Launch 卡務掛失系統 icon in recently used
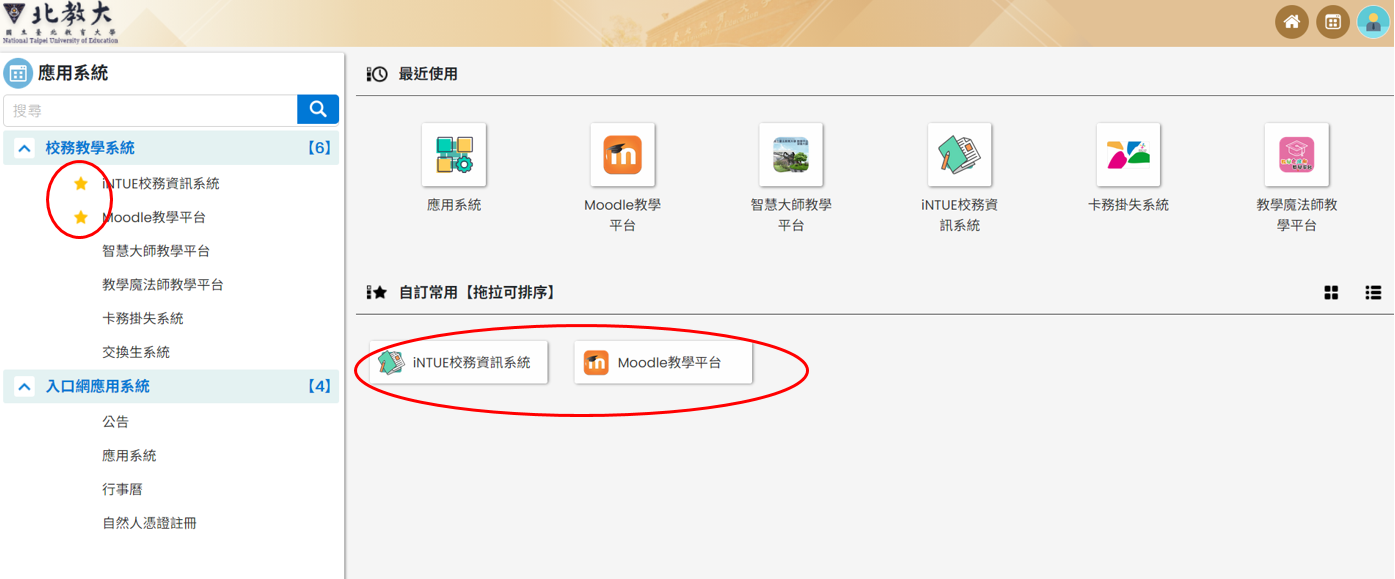 (x=1128, y=155)
